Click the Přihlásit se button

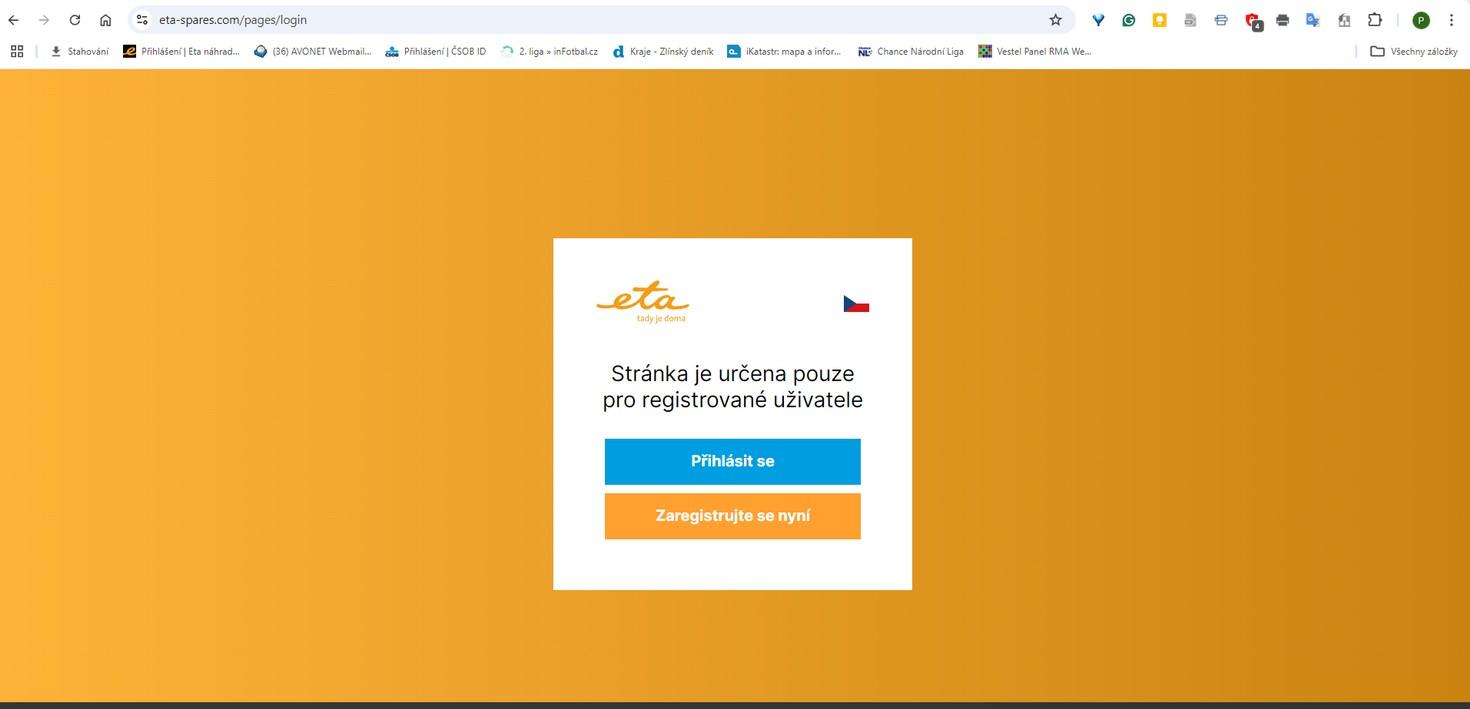click(x=732, y=461)
